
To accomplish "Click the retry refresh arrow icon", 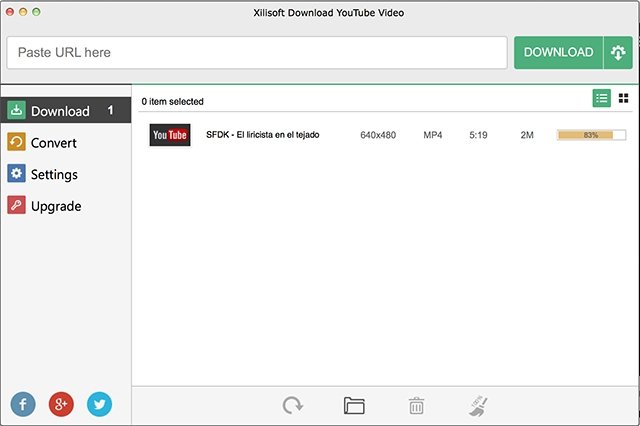I will click(292, 406).
